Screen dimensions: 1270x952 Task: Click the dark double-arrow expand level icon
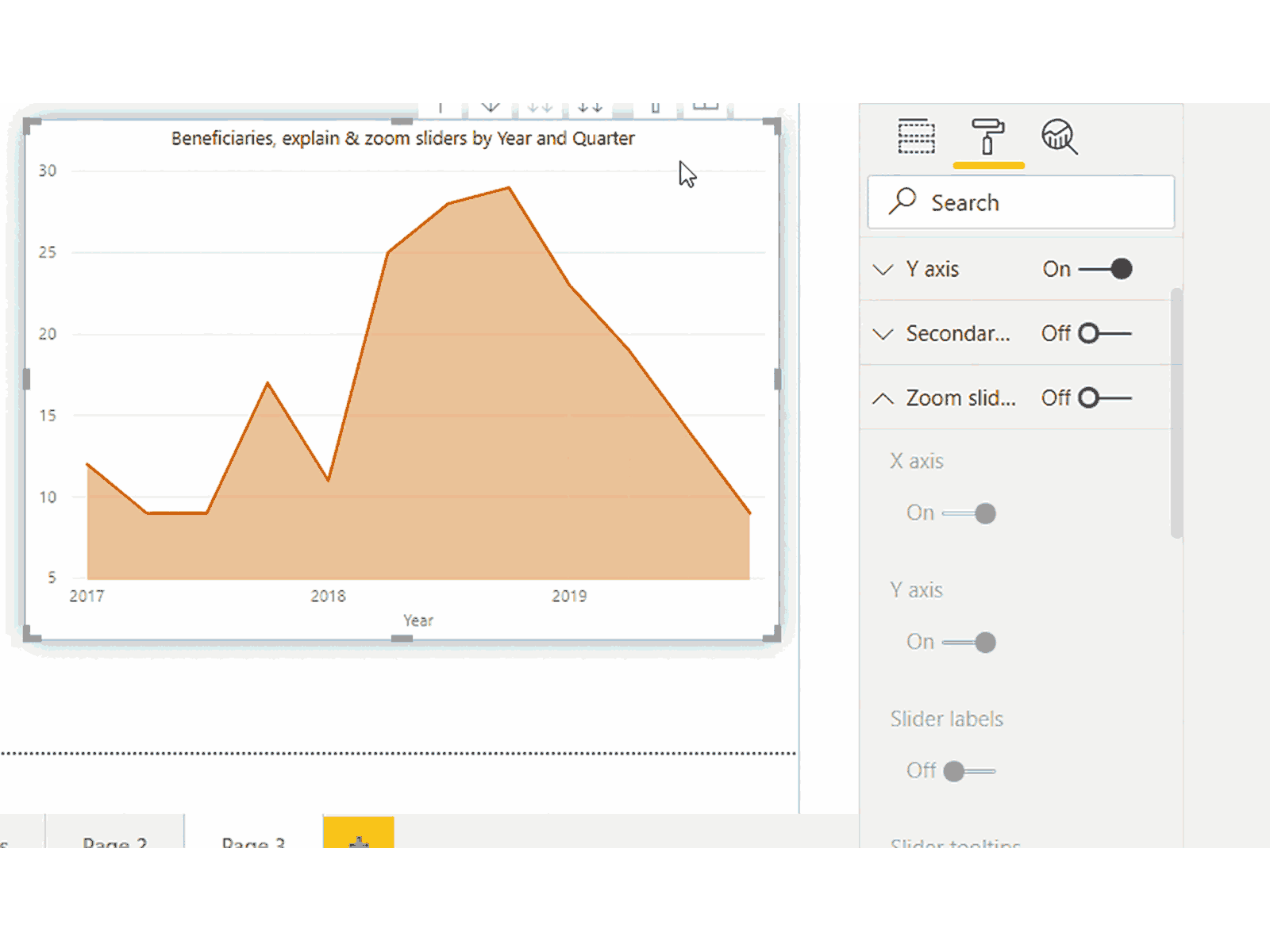[x=590, y=107]
